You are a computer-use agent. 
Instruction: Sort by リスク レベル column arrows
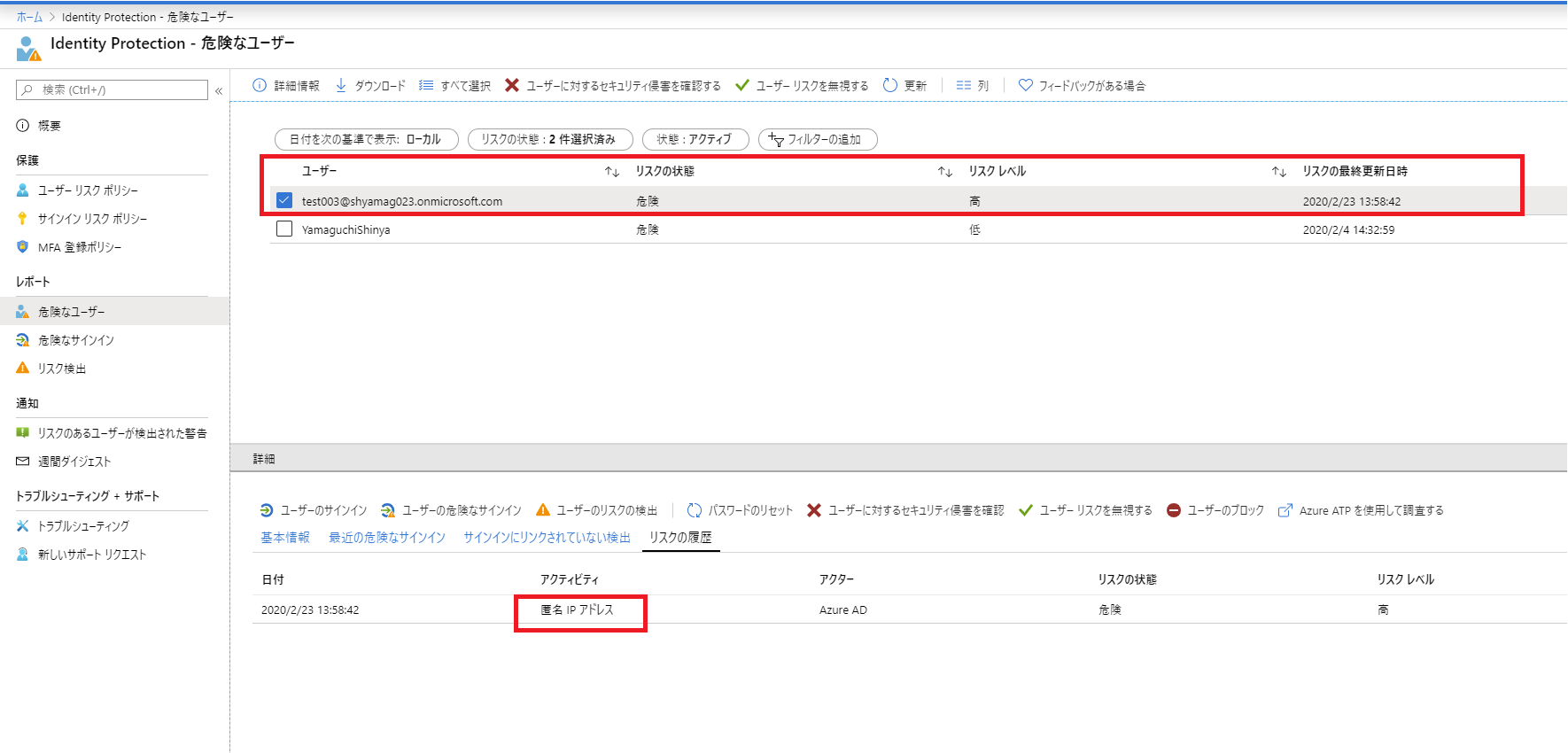[x=1279, y=172]
